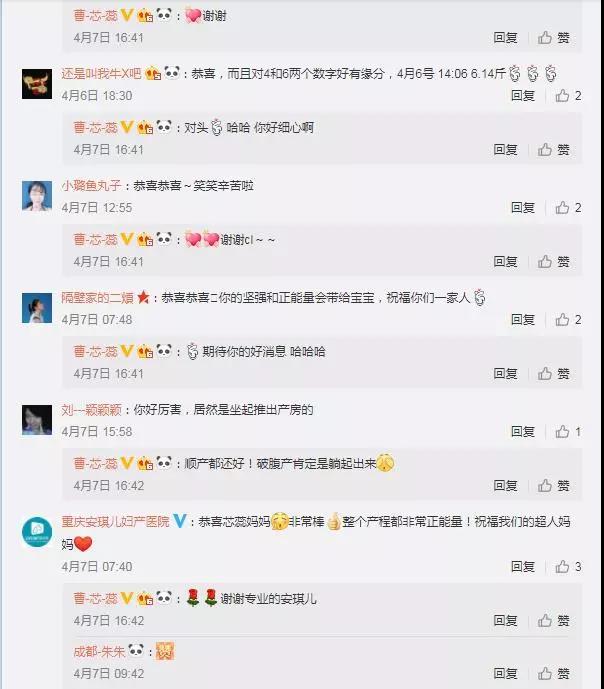Viewport: 604px width, 689px height.
Task: Reply to 成都-朱朱's comment
Action: click(505, 673)
